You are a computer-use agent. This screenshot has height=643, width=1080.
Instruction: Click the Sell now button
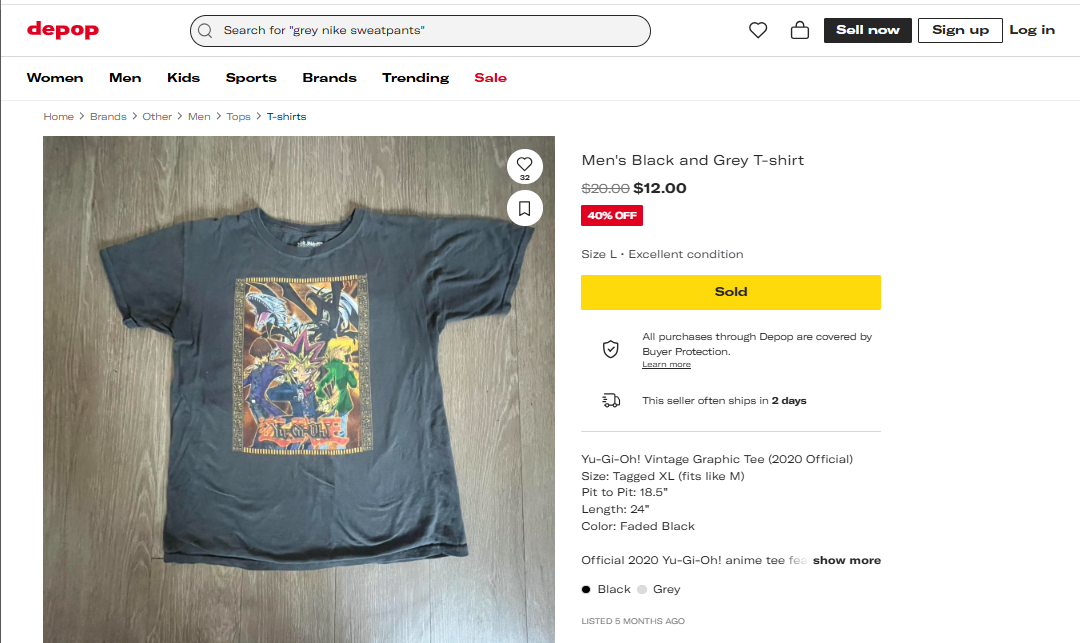coord(867,30)
